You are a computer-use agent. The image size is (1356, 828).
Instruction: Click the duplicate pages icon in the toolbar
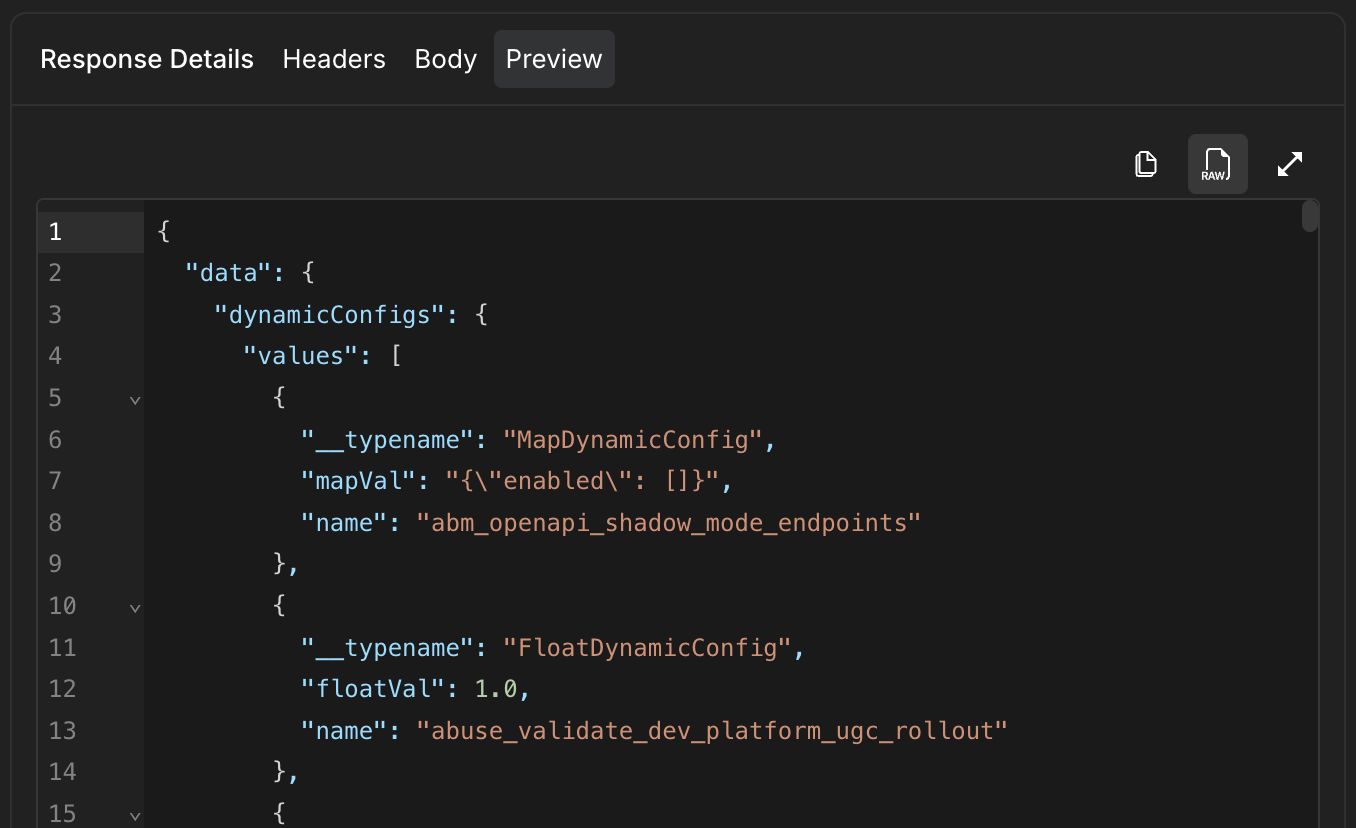1145,163
